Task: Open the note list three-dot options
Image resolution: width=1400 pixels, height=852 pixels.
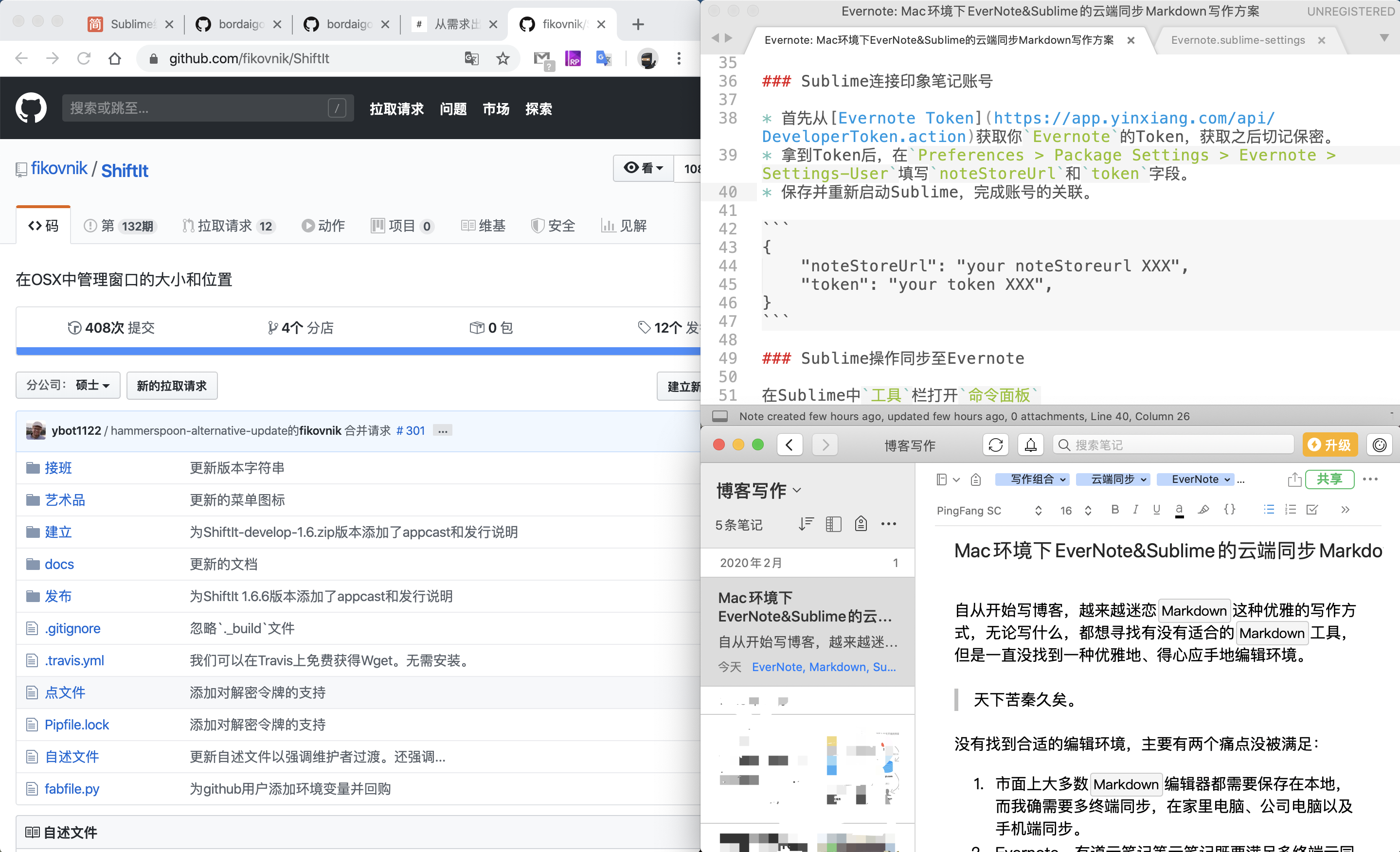Action: pyautogui.click(x=889, y=524)
